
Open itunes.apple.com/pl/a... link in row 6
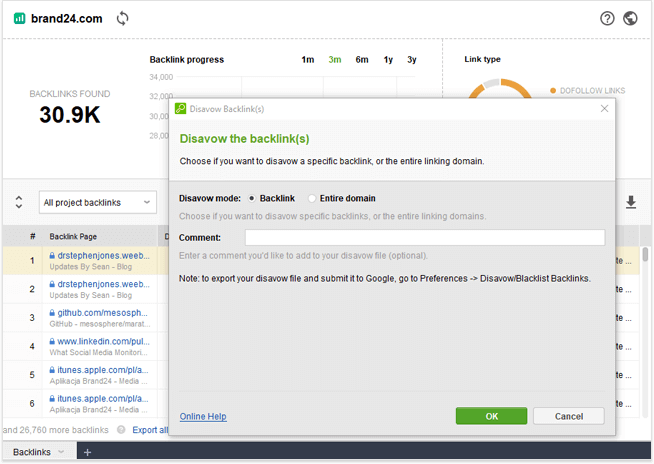(x=103, y=398)
